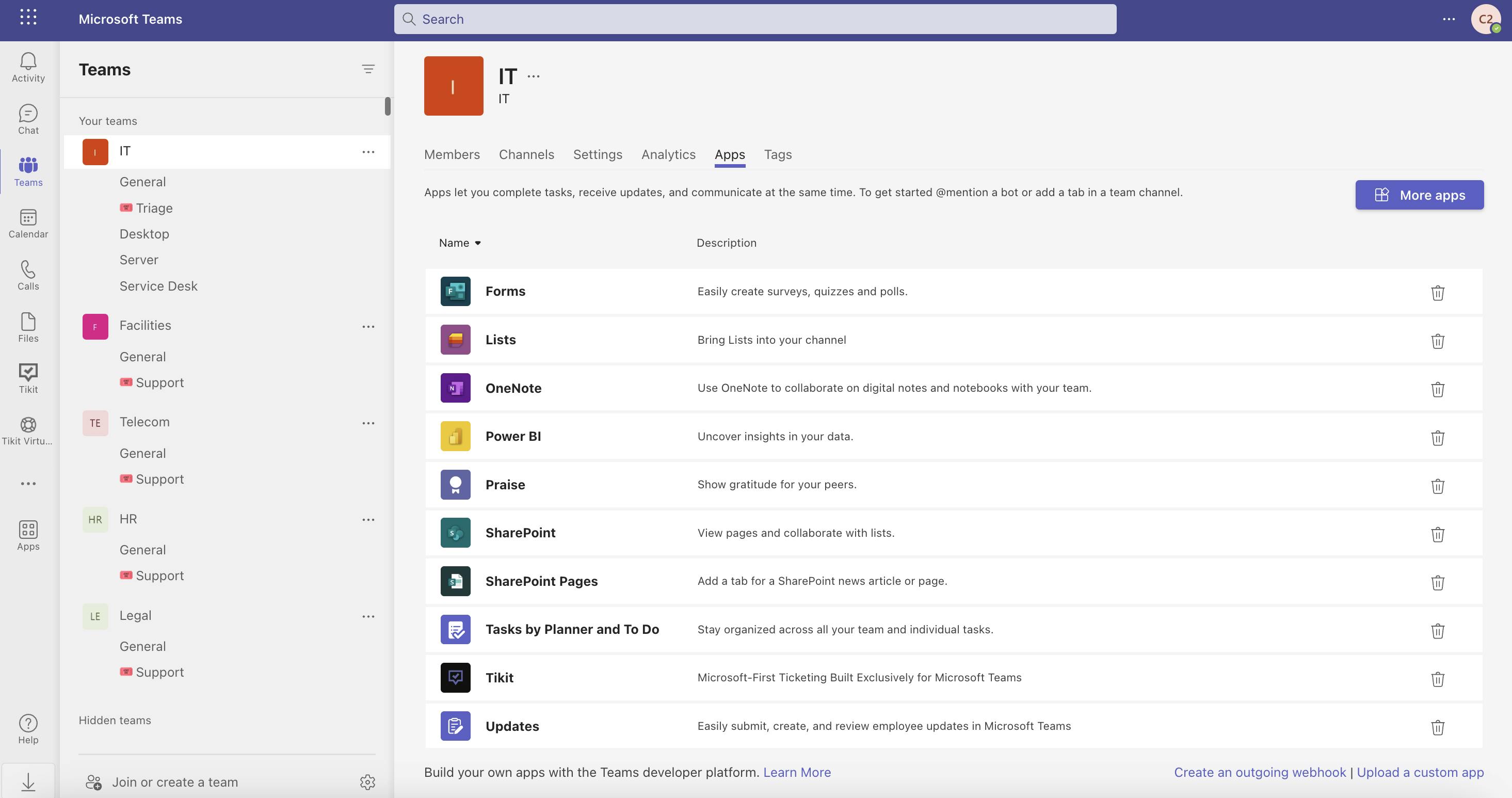Open the app launcher waffle icon
This screenshot has width=1512, height=798.
click(28, 18)
